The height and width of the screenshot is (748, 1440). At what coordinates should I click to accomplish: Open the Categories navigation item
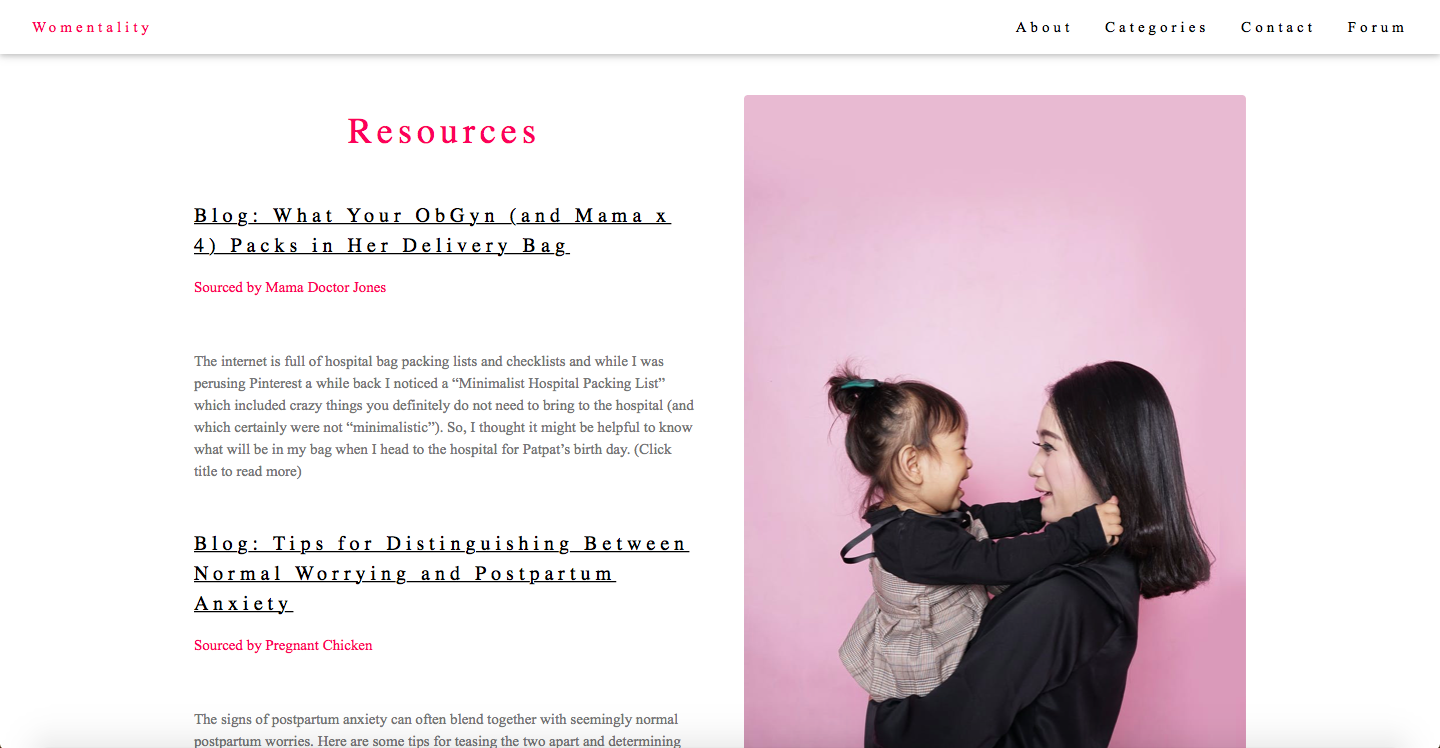(x=1156, y=27)
